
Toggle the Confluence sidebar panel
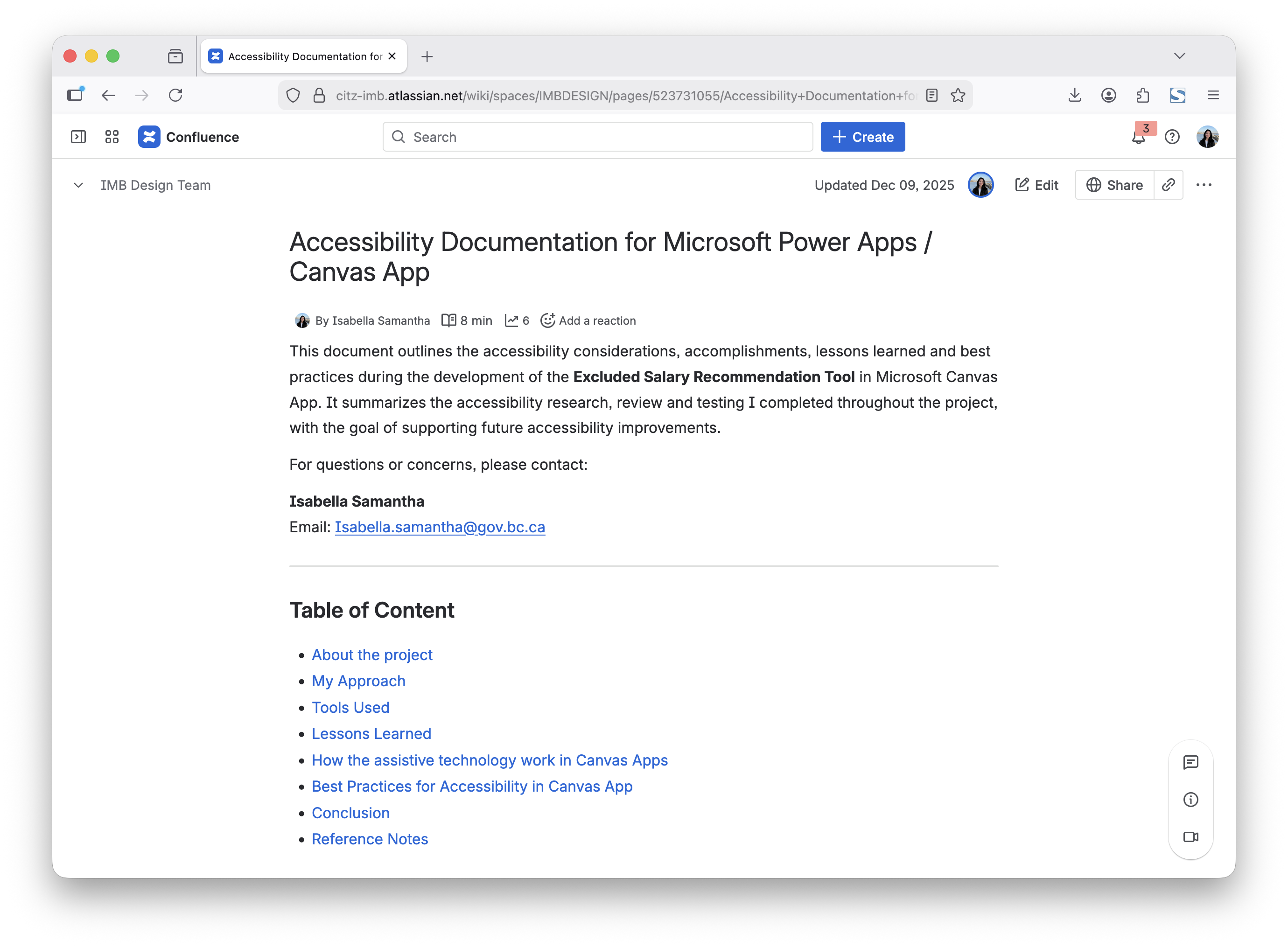[x=78, y=137]
